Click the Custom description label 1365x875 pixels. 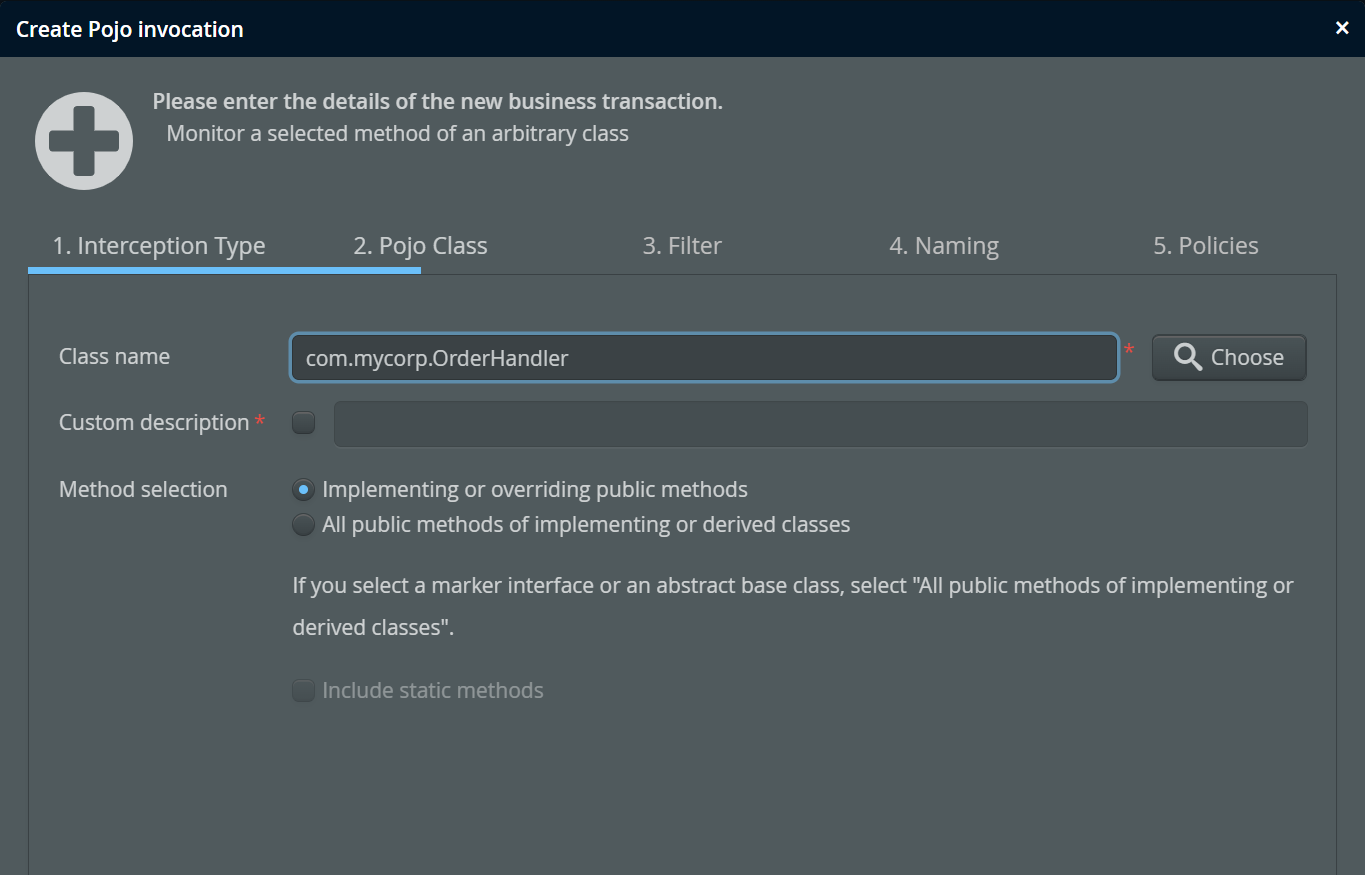coord(153,423)
